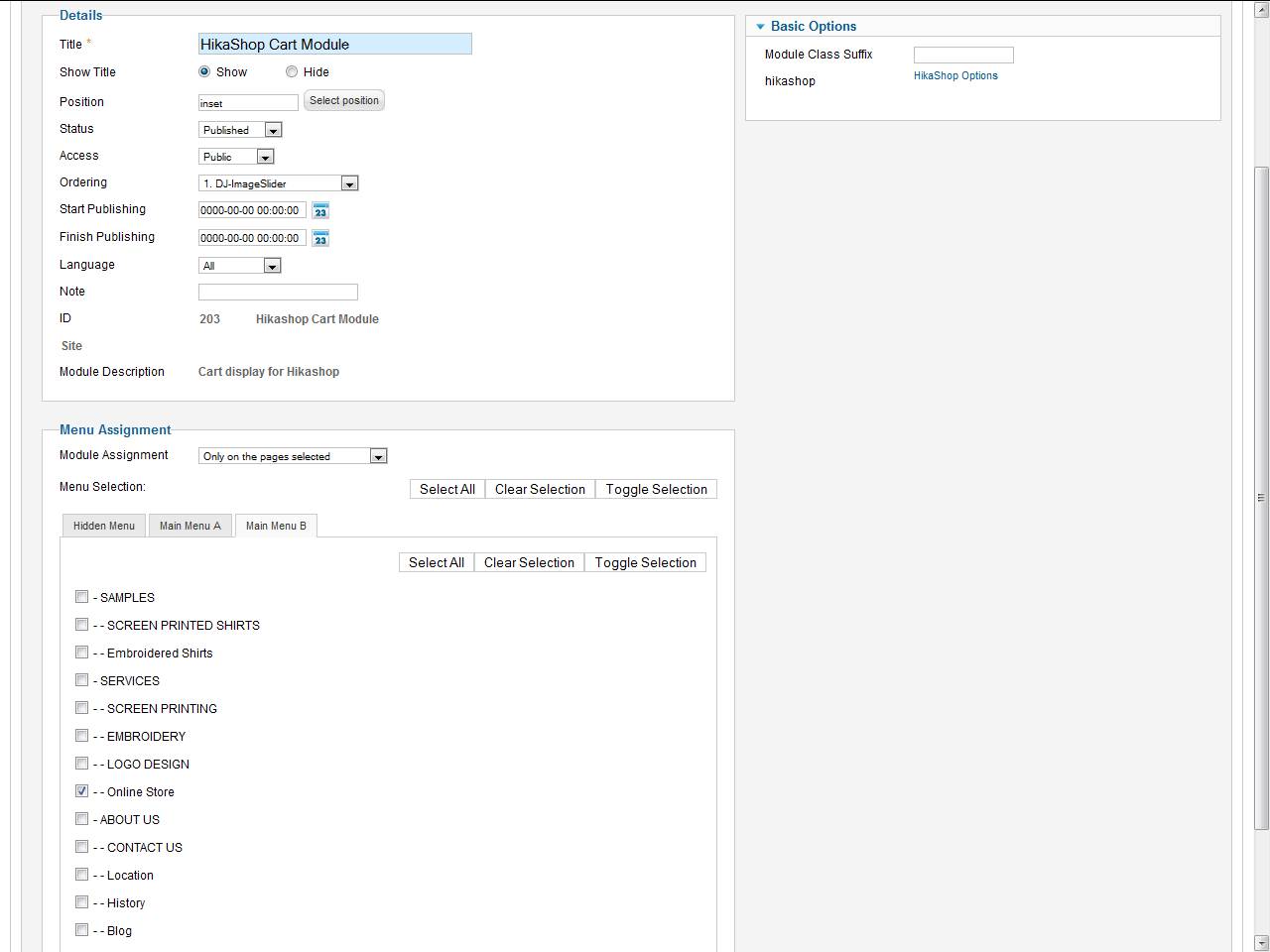Click the Select position button
The width and height of the screenshot is (1270, 952).
click(344, 100)
